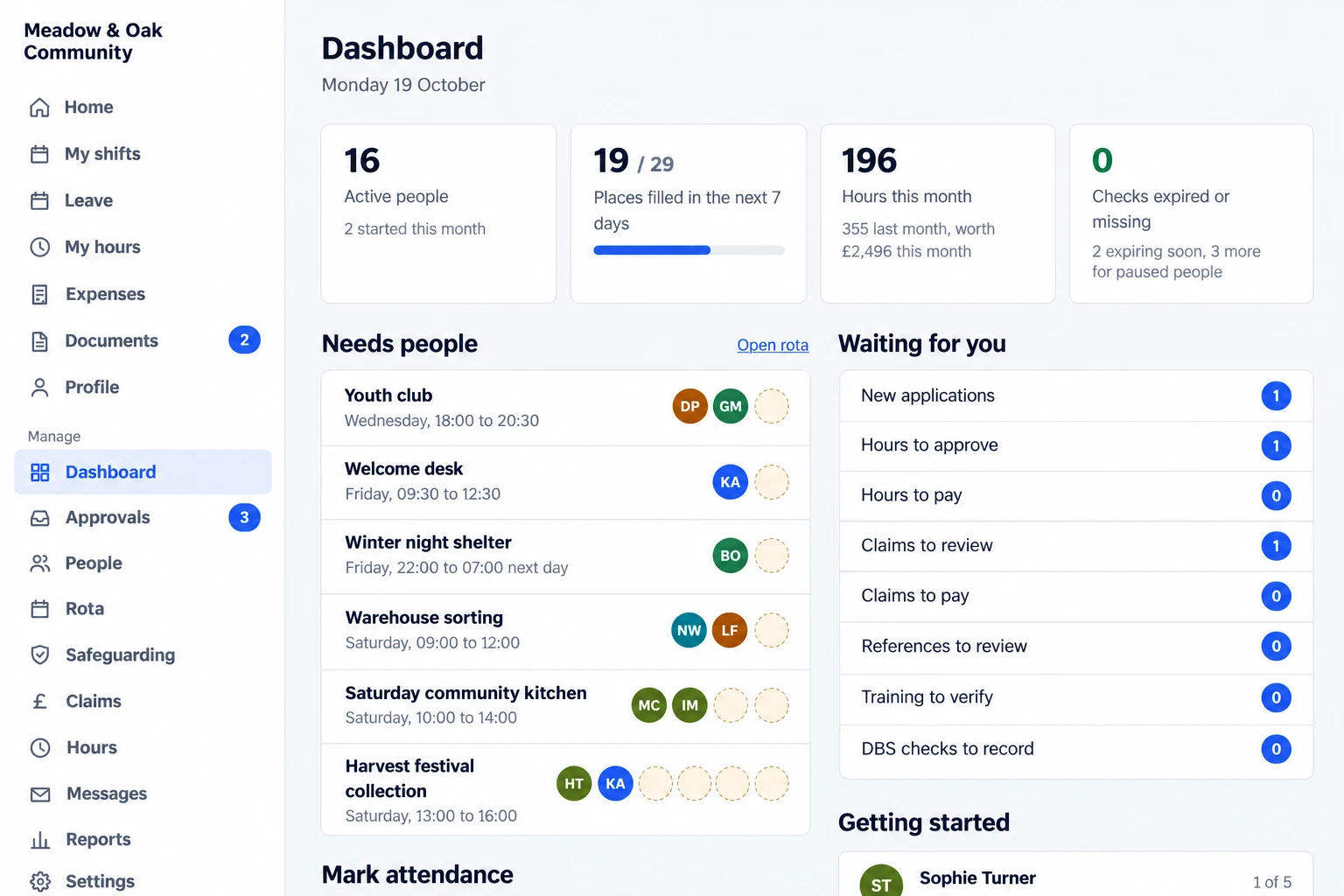Viewport: 1344px width, 896px height.
Task: Click the Claims pound sign icon
Action: [x=40, y=701]
